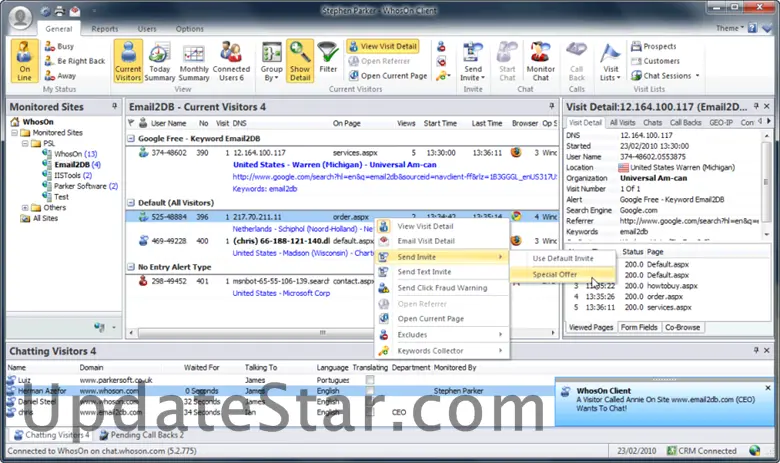Image resolution: width=780 pixels, height=463 pixels.
Task: Sort visitors by Start Time column
Action: [x=440, y=123]
